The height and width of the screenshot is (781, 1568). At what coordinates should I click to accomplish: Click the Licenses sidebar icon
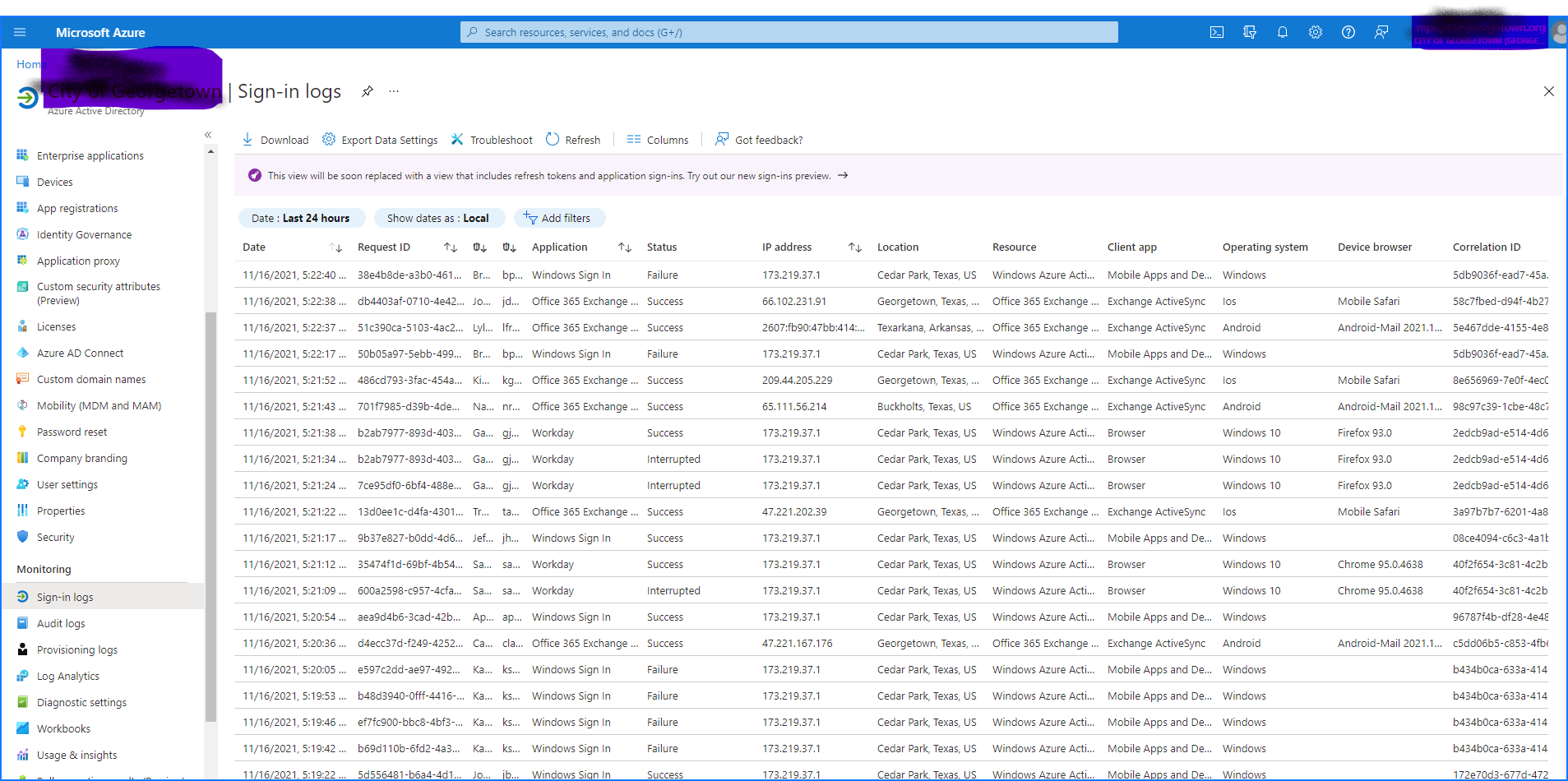pos(22,326)
